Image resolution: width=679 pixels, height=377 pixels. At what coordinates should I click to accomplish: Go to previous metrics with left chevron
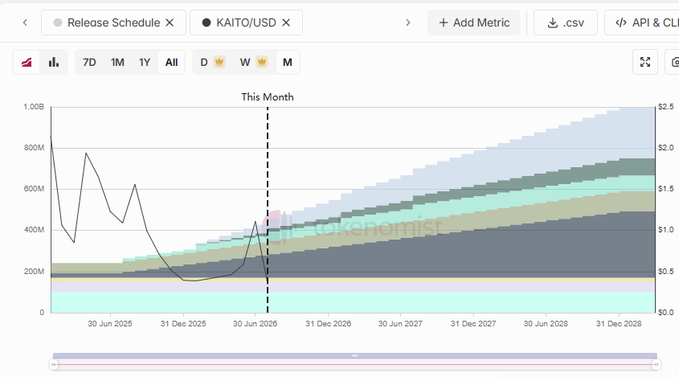[x=25, y=23]
